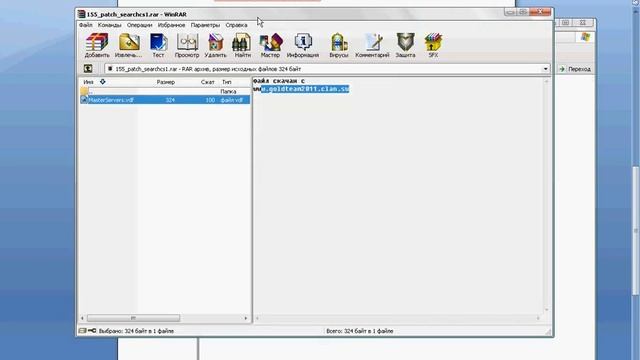Click the comment pane scrollbar down arrow
This screenshot has height=360, width=640.
click(547, 310)
